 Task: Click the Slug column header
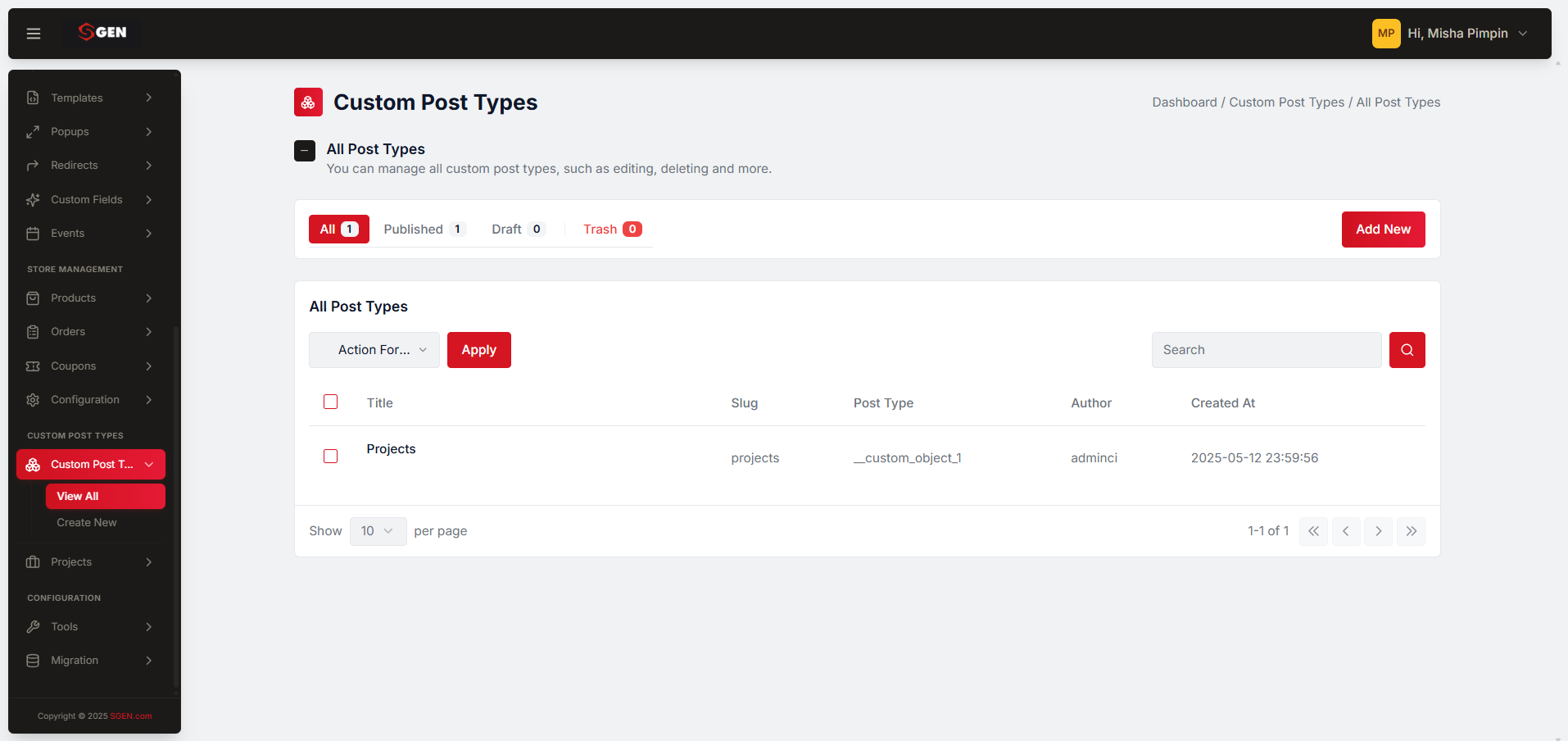(x=744, y=403)
